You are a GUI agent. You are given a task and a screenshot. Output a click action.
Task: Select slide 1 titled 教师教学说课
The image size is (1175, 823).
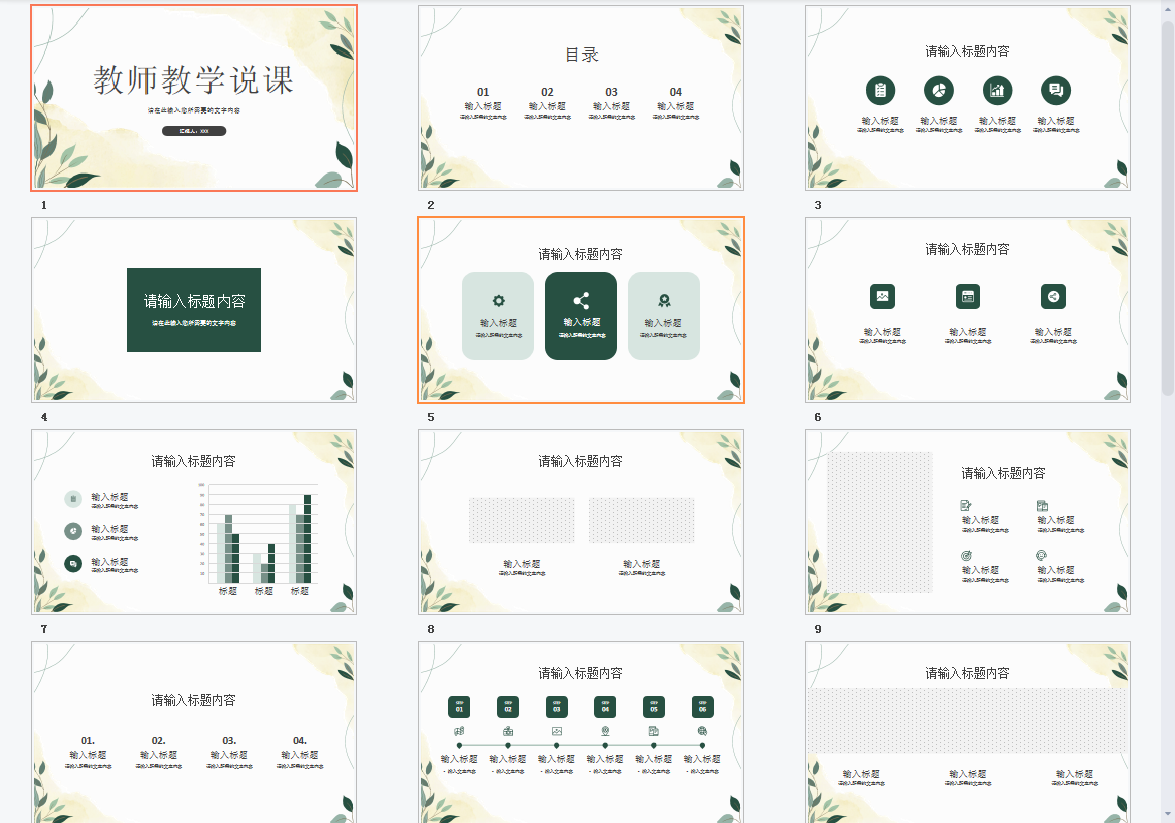click(194, 98)
